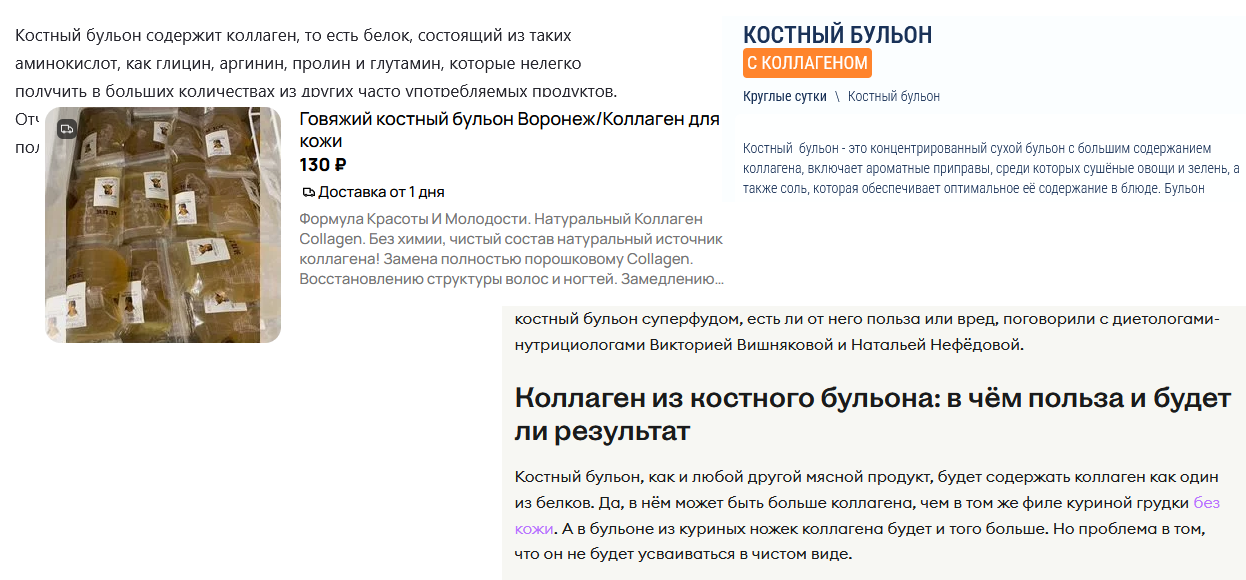
Task: Click the 130 ₽ price
Action: pyautogui.click(x=323, y=165)
